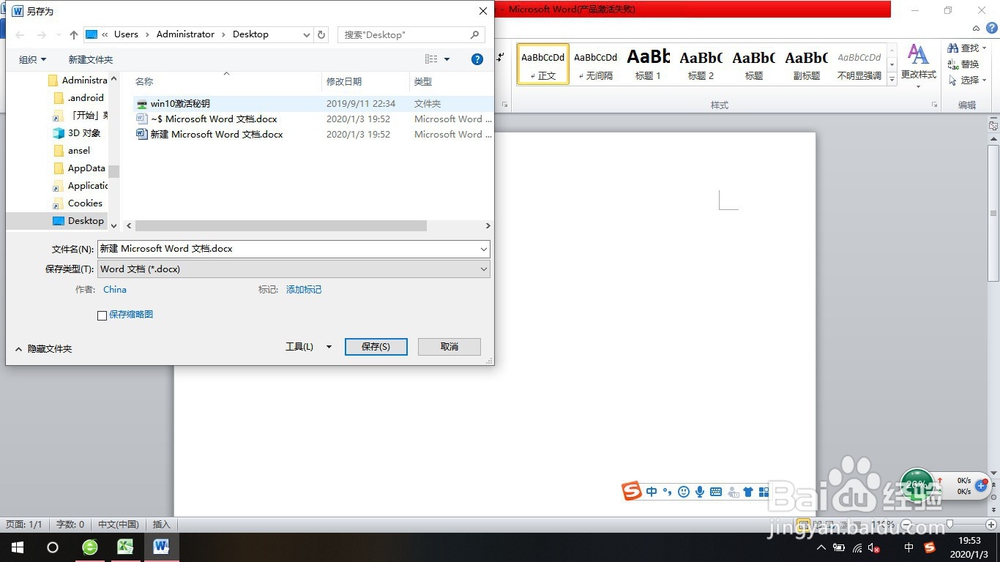Click in the 搜索"Desktop" search field

coord(402,34)
